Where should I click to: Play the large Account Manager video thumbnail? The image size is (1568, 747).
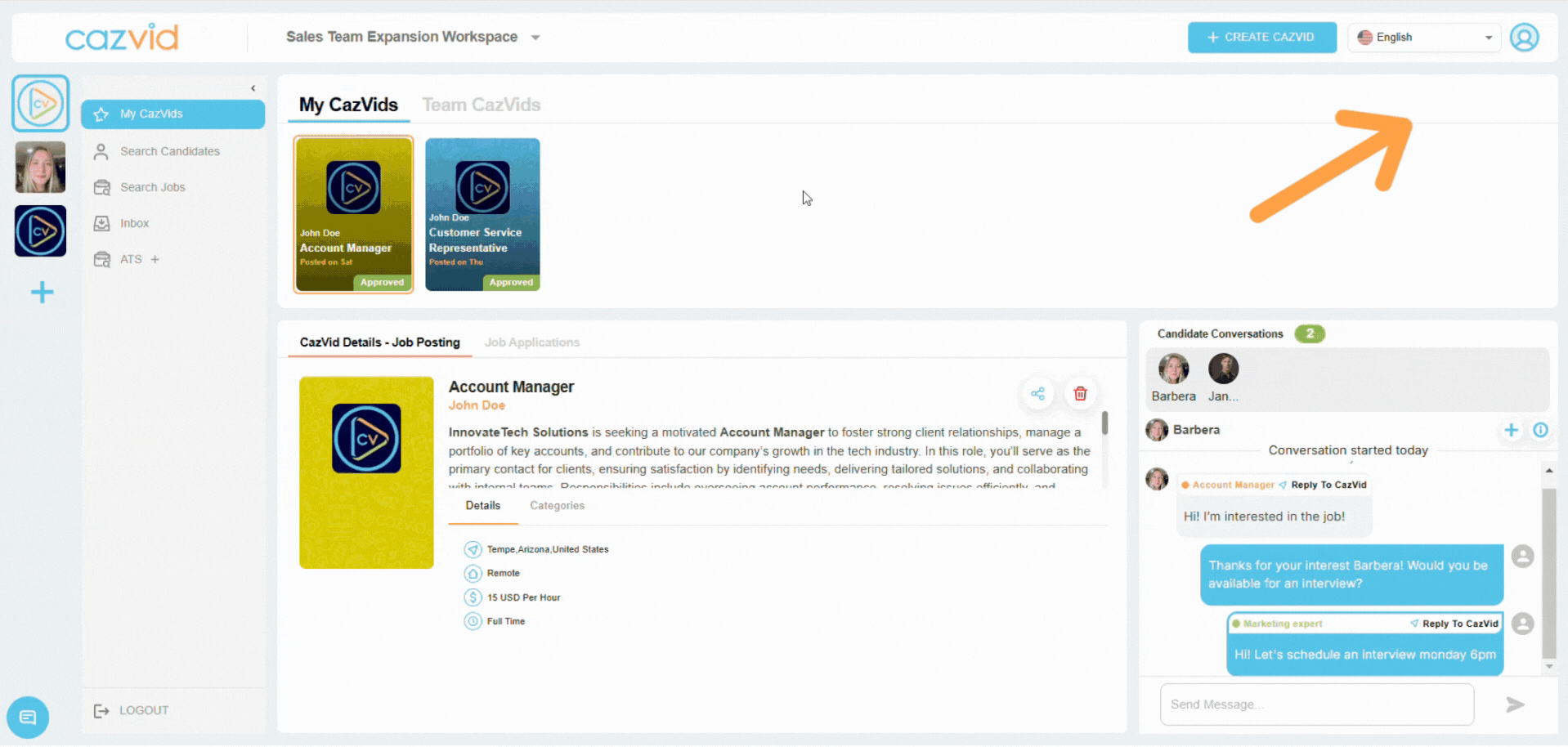coord(366,472)
